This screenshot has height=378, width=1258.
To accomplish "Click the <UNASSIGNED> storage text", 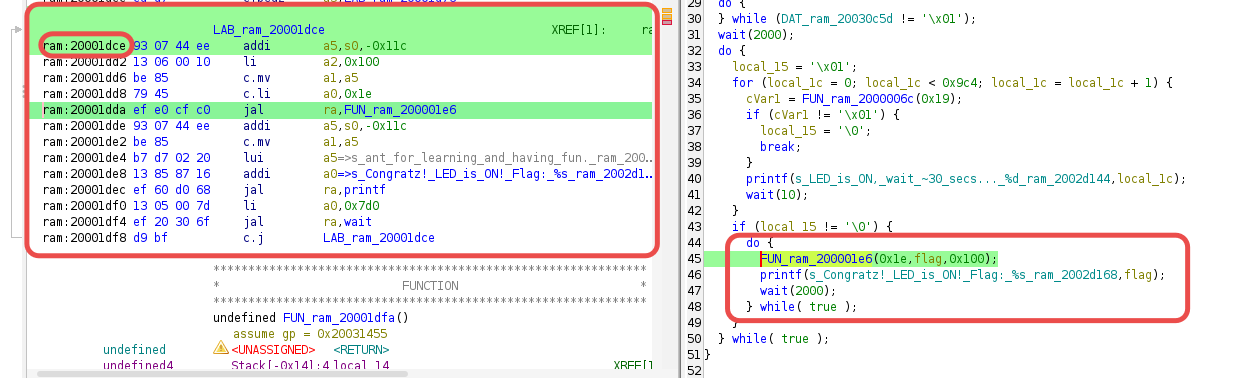I will (274, 349).
